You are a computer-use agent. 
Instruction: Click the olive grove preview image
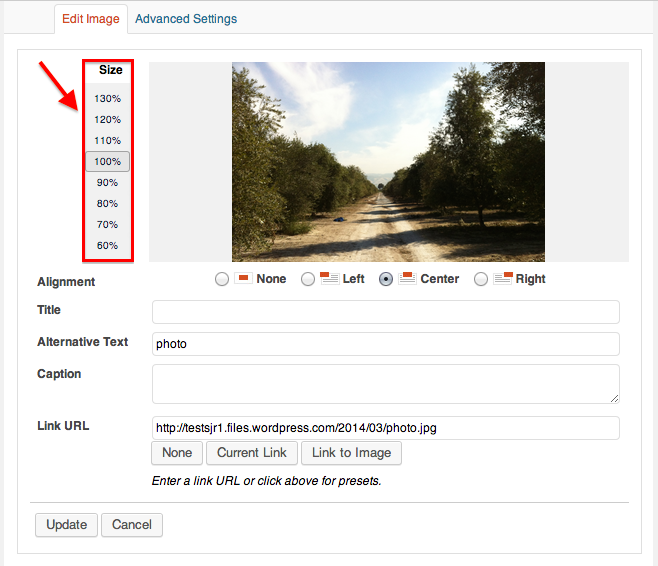coord(388,162)
